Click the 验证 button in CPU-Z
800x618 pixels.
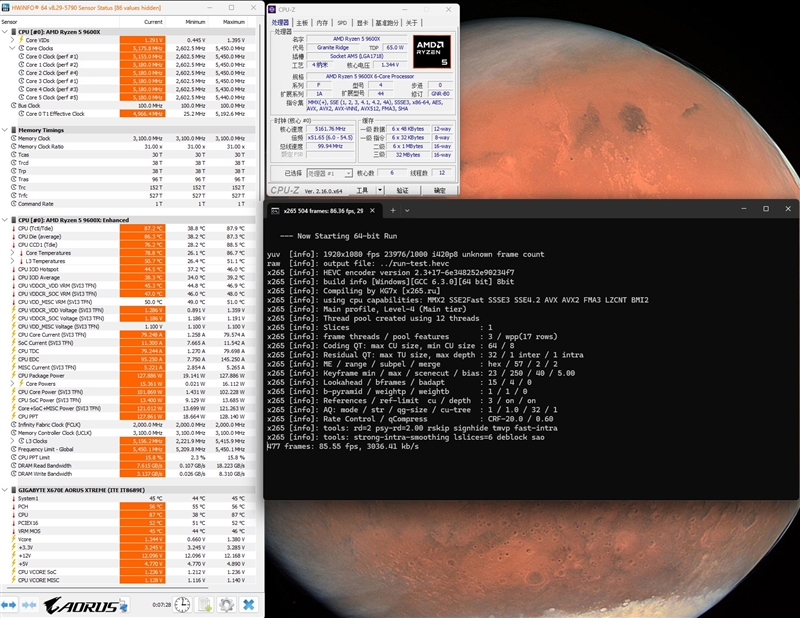pyautogui.click(x=402, y=189)
